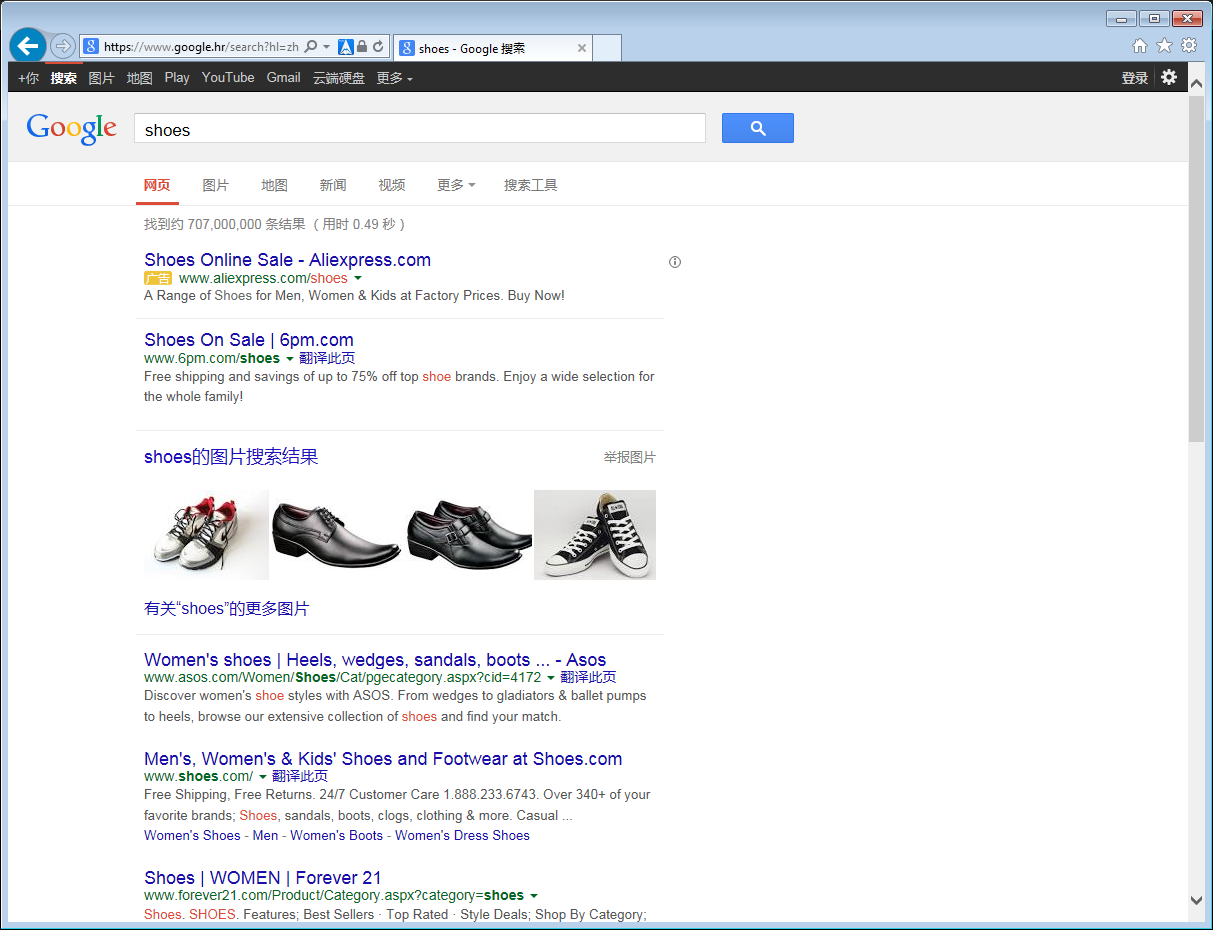Select '搜索' in the Google top bar
The image size is (1213, 930).
(64, 78)
